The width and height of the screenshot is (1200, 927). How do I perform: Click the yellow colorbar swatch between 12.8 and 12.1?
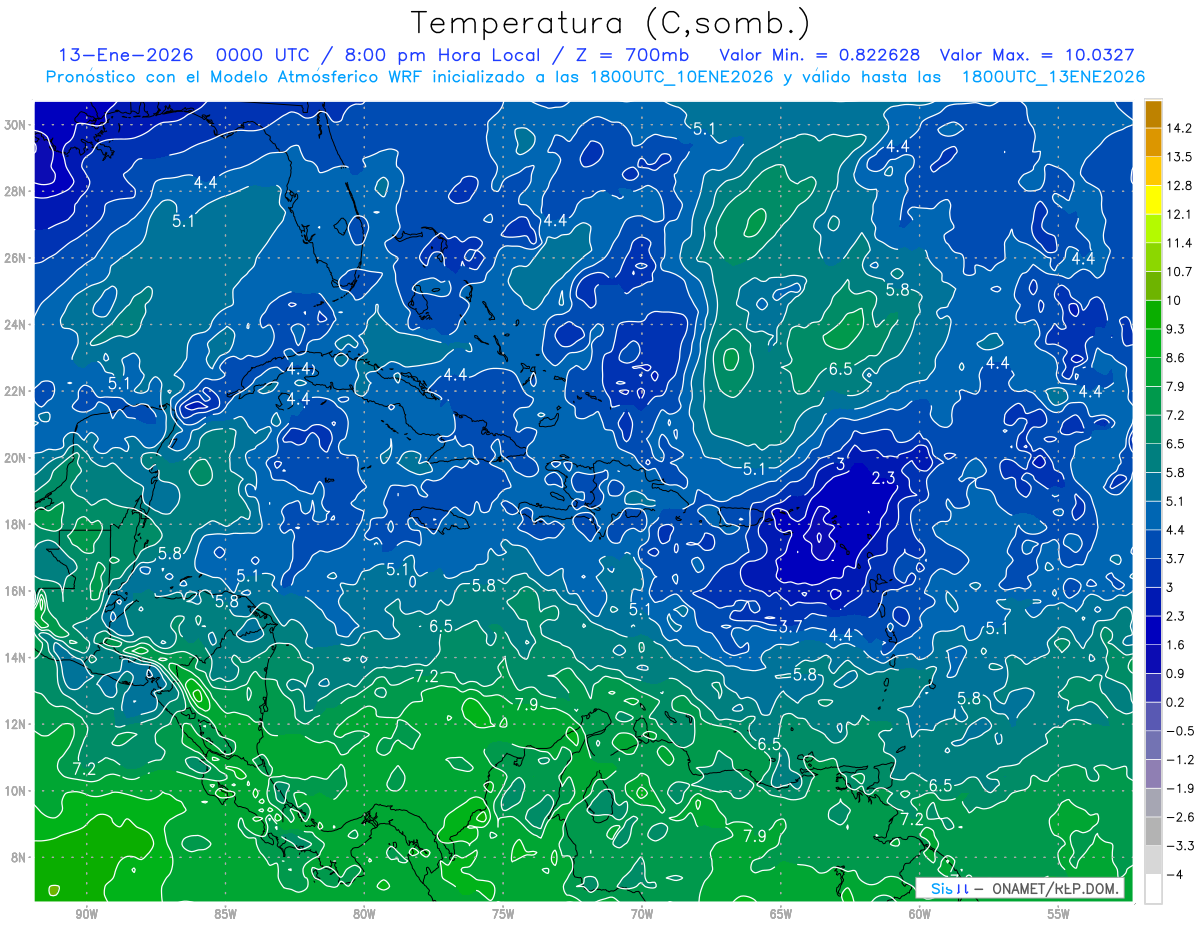pos(1152,200)
